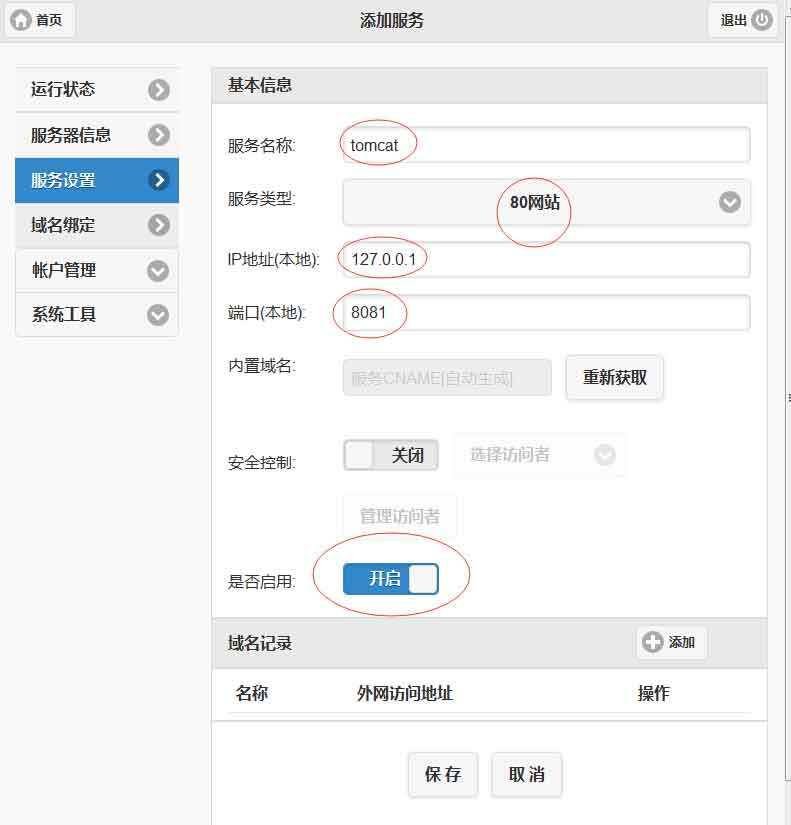This screenshot has width=791, height=825.
Task: Click the 端口(本地) field containing 8081
Action: click(546, 313)
